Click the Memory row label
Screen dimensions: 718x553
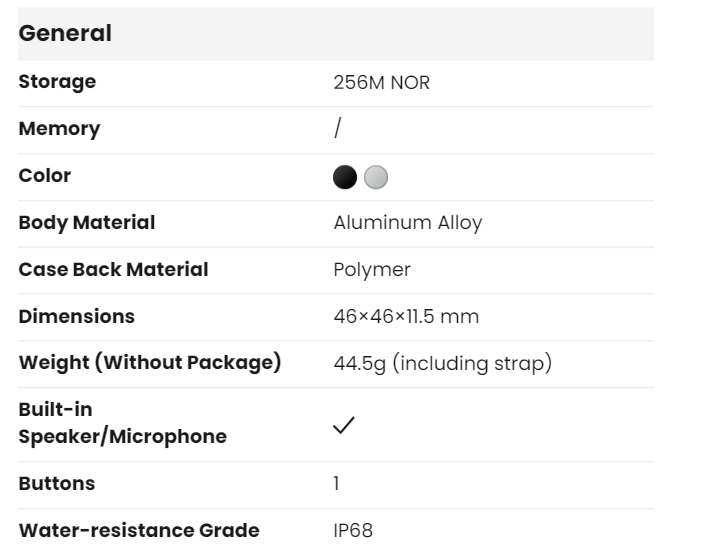[x=60, y=129]
